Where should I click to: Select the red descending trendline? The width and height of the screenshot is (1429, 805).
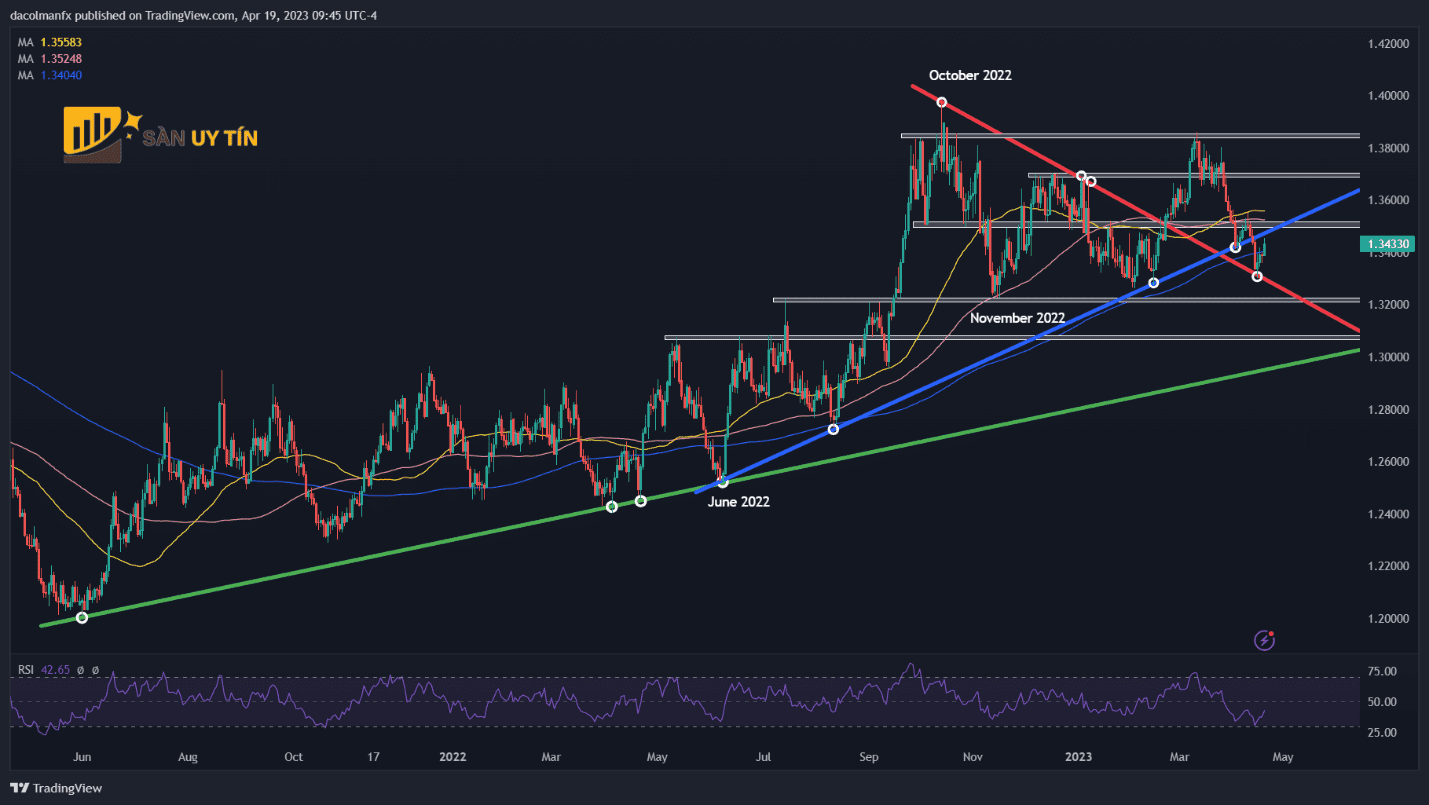(x=1136, y=209)
